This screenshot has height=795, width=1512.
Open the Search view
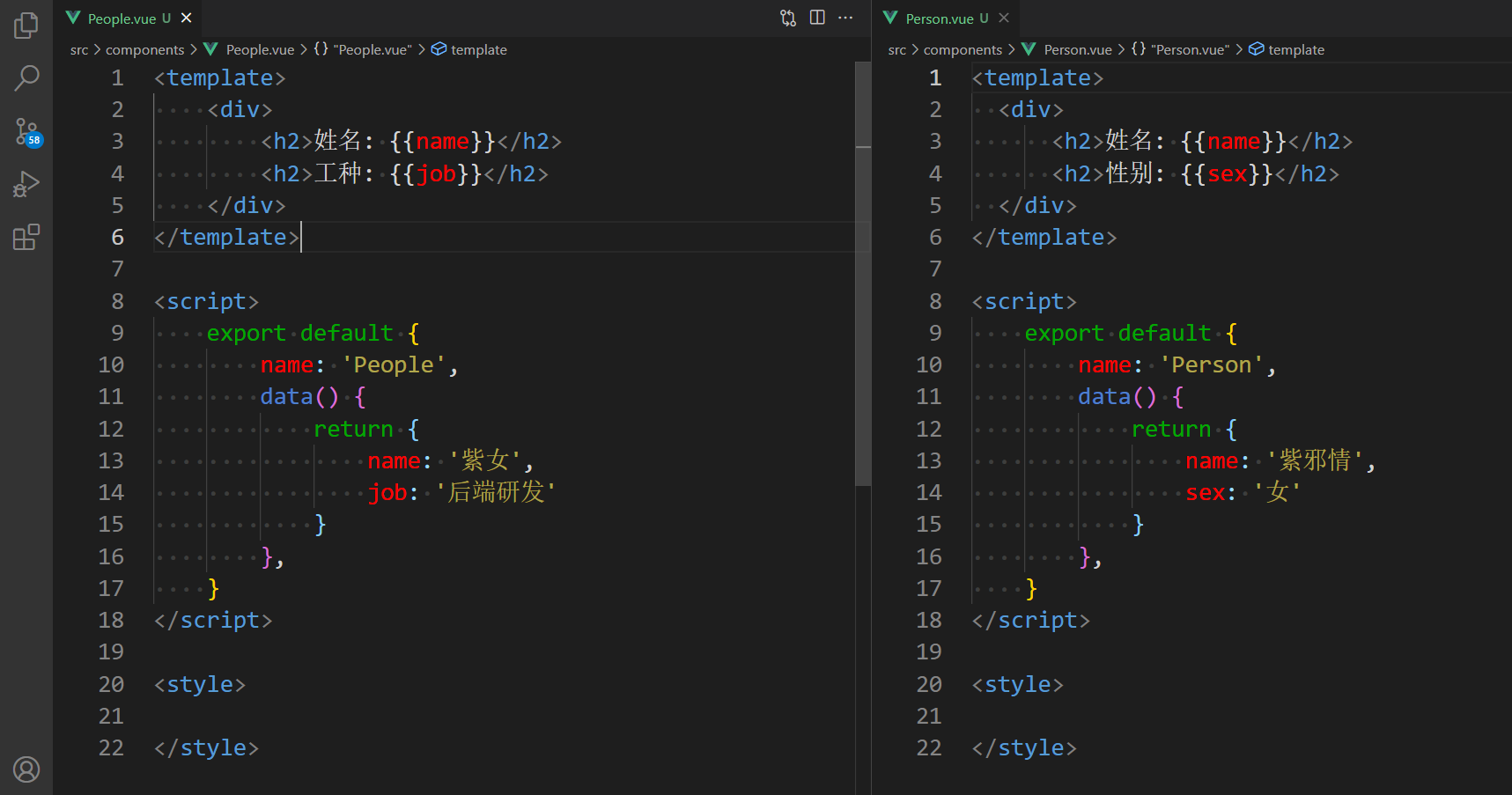click(26, 78)
